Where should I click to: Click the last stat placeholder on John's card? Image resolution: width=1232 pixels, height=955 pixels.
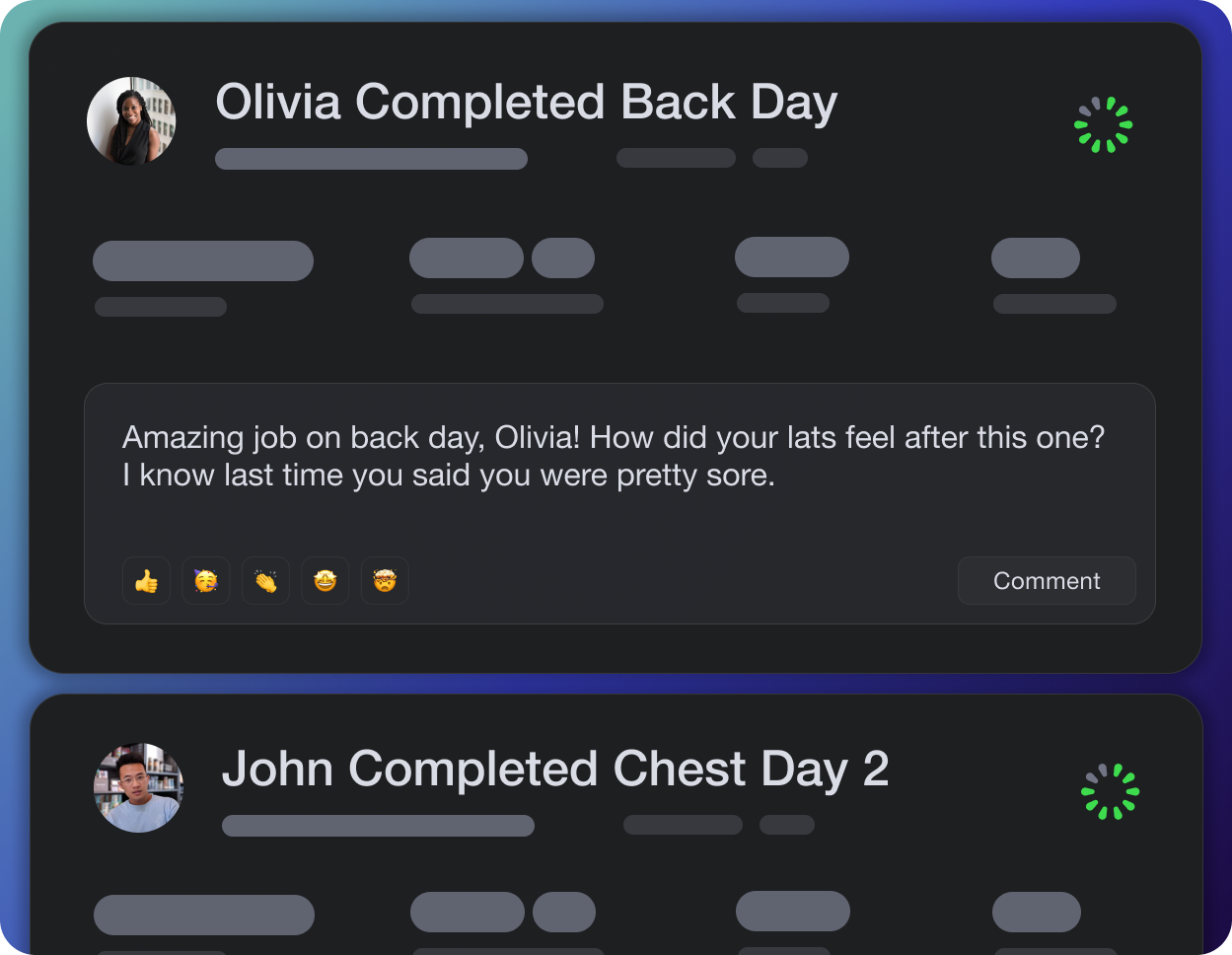click(1037, 912)
